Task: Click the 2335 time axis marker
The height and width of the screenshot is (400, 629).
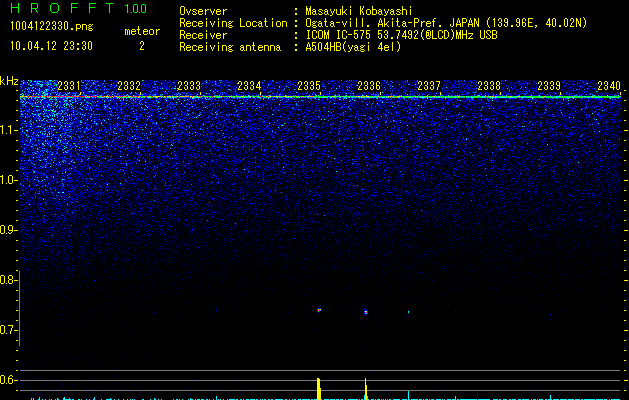Action: coord(309,85)
